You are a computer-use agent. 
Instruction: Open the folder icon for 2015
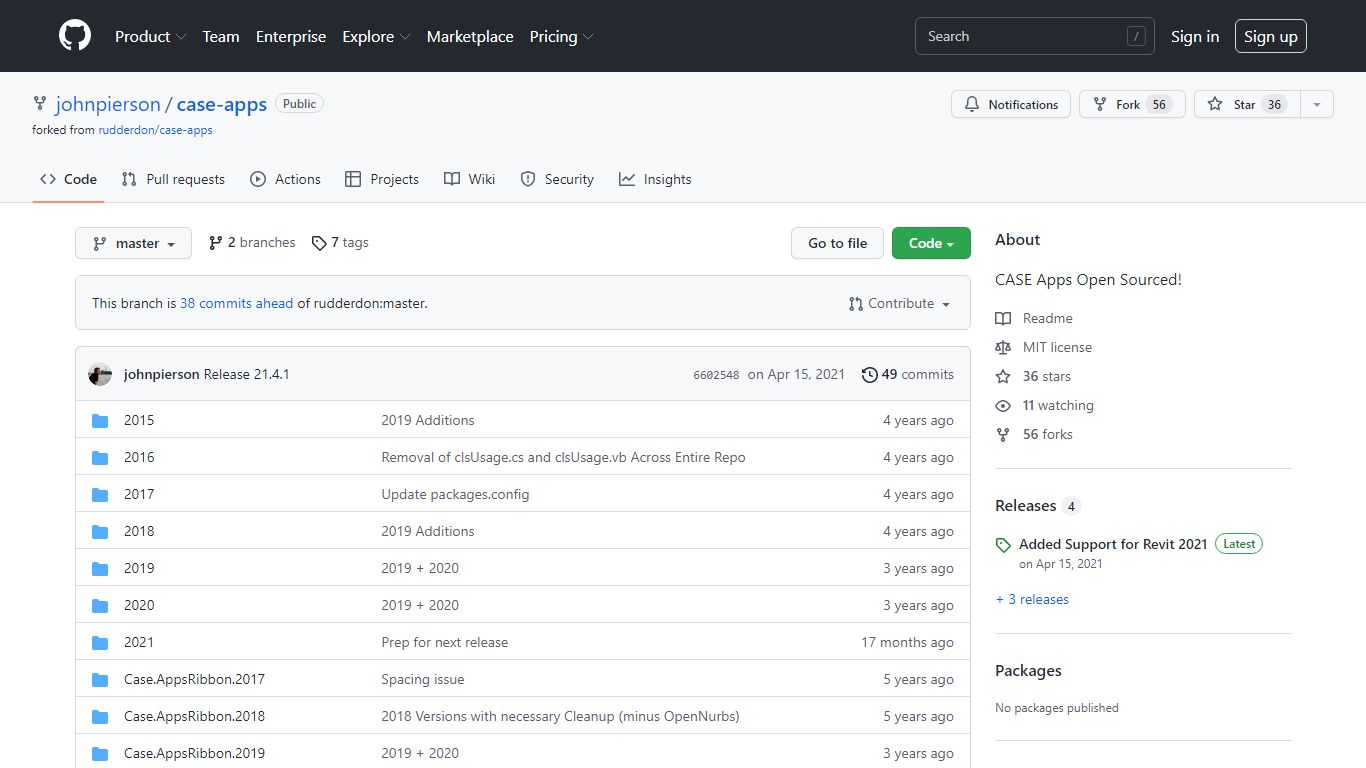[x=100, y=420]
